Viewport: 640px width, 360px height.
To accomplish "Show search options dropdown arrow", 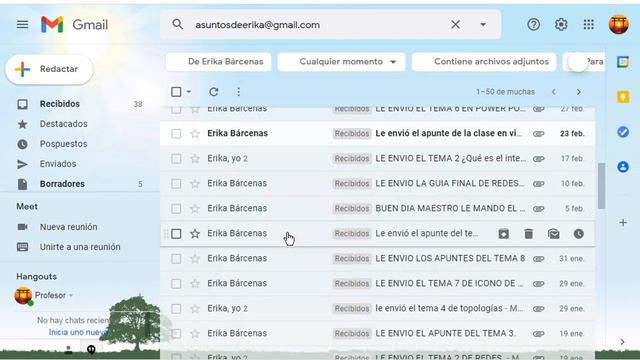I will [483, 24].
